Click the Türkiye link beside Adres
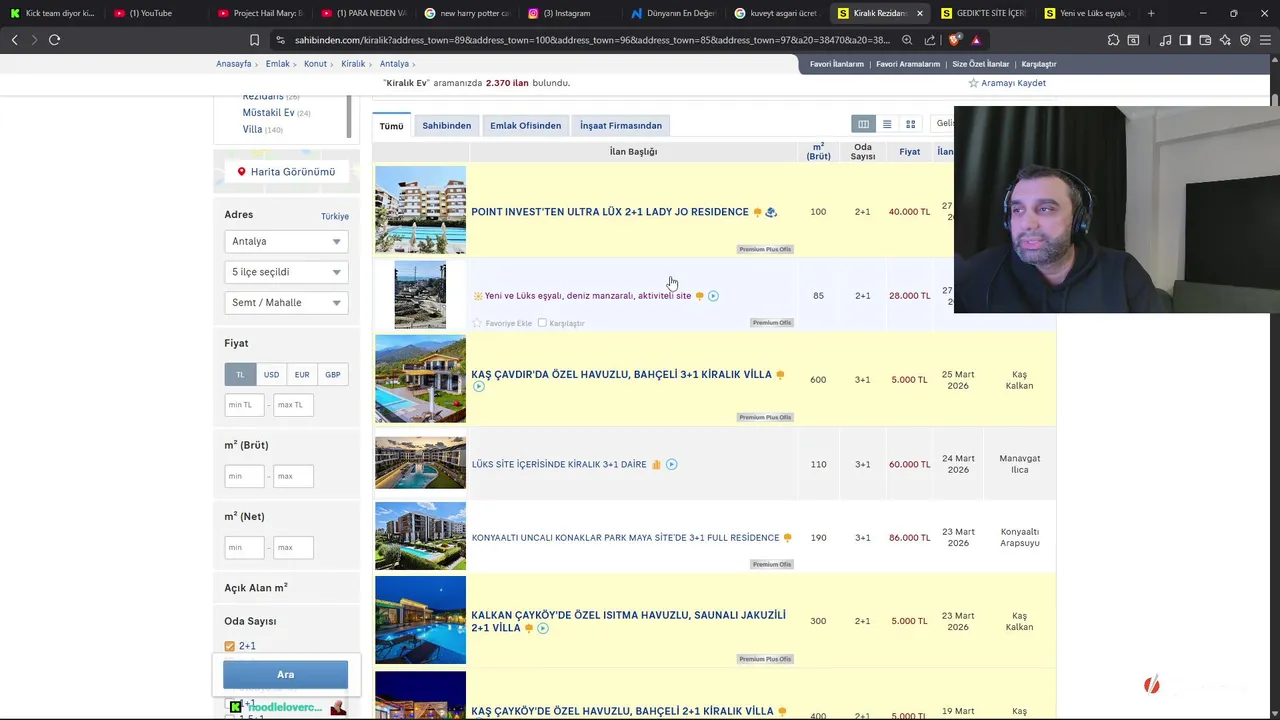Screen dimensions: 1280x720 coord(335,216)
